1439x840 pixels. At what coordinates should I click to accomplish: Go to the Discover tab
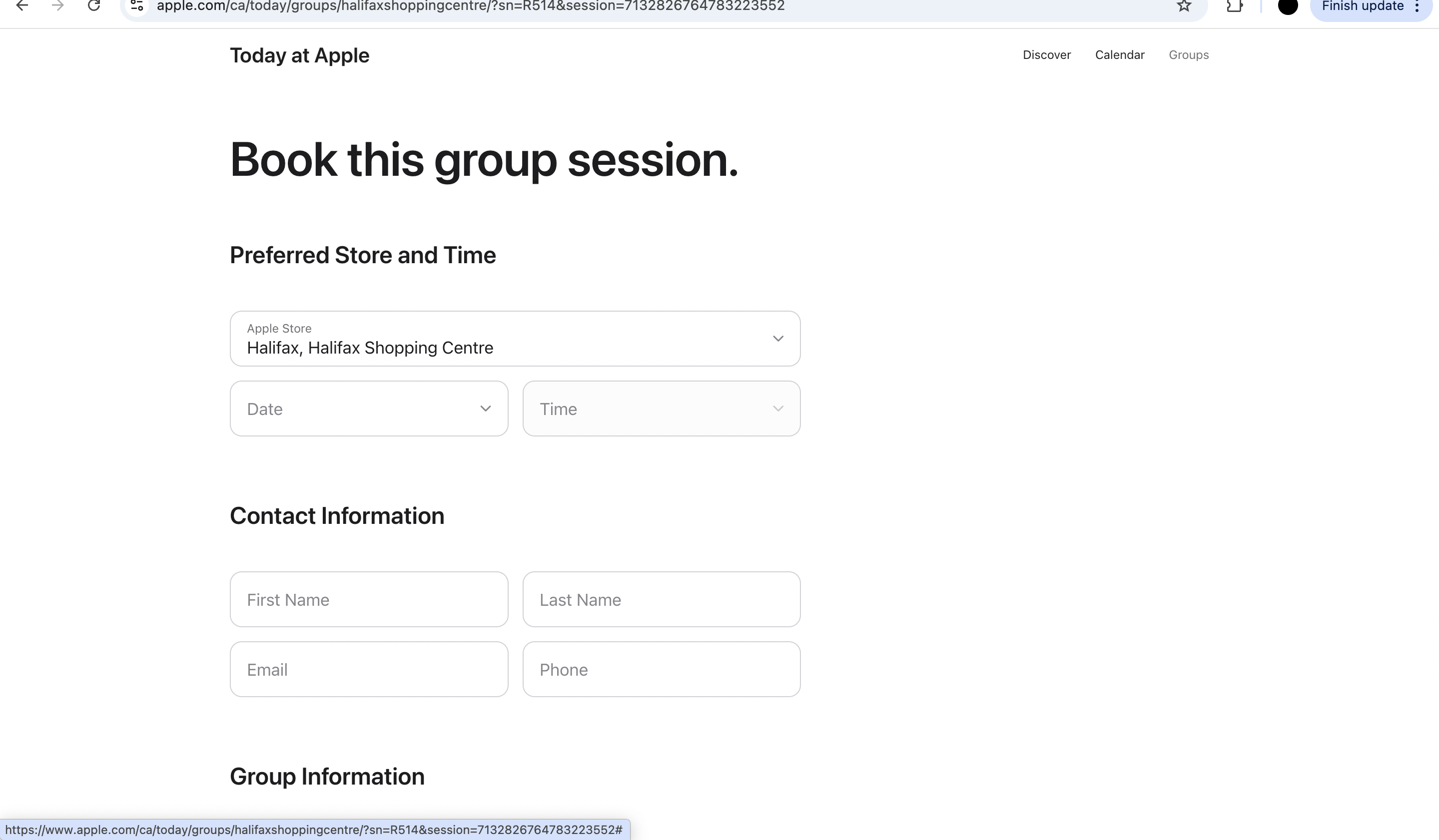click(1046, 55)
